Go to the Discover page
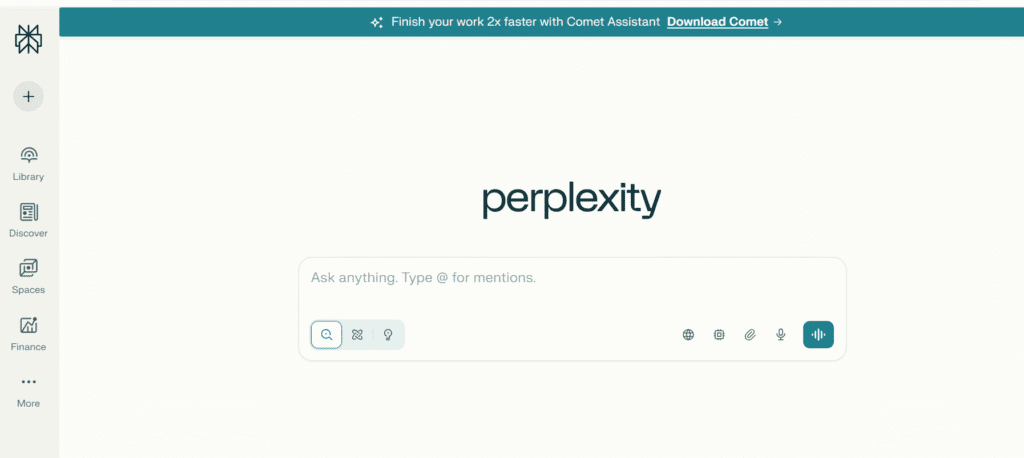The height and width of the screenshot is (458, 1024). pyautogui.click(x=28, y=220)
